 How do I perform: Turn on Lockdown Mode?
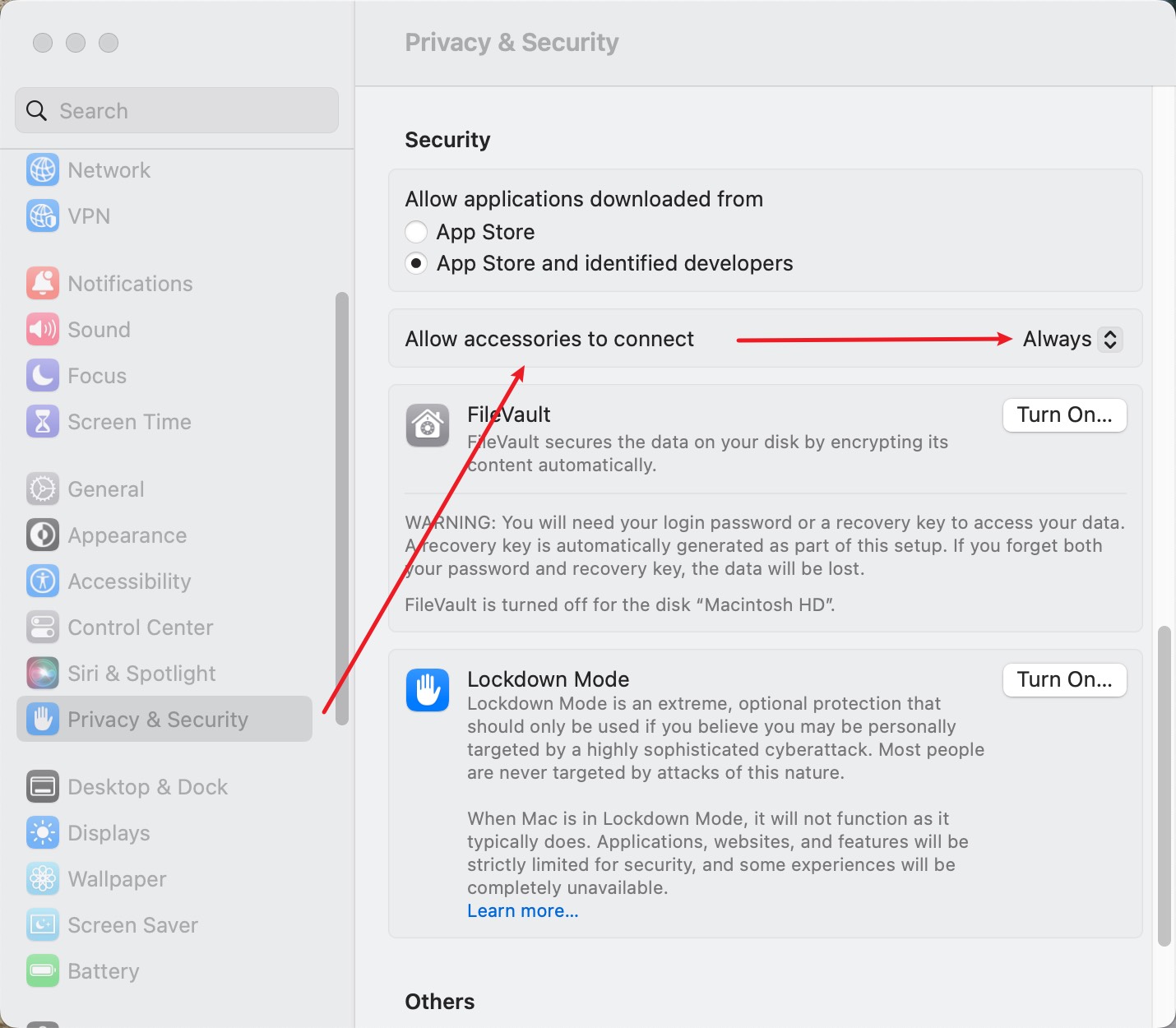1064,680
